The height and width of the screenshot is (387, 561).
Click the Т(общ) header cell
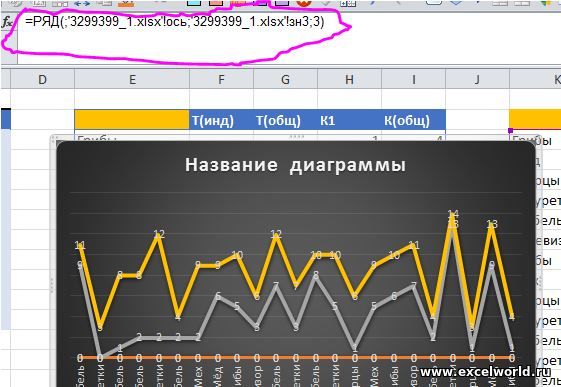coord(286,120)
